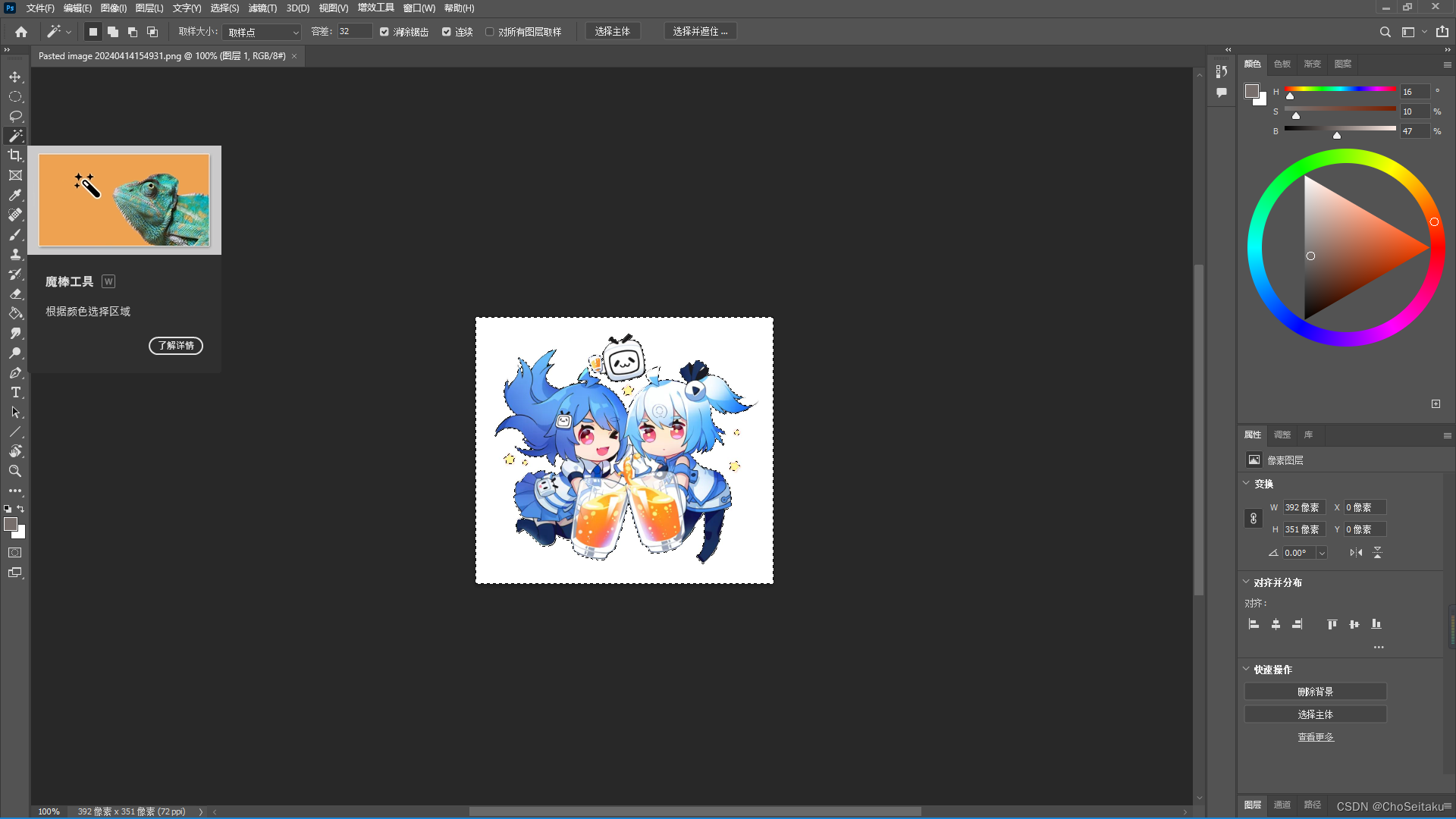Select the Pen tool
This screenshot has width=1456, height=819.
tap(15, 372)
